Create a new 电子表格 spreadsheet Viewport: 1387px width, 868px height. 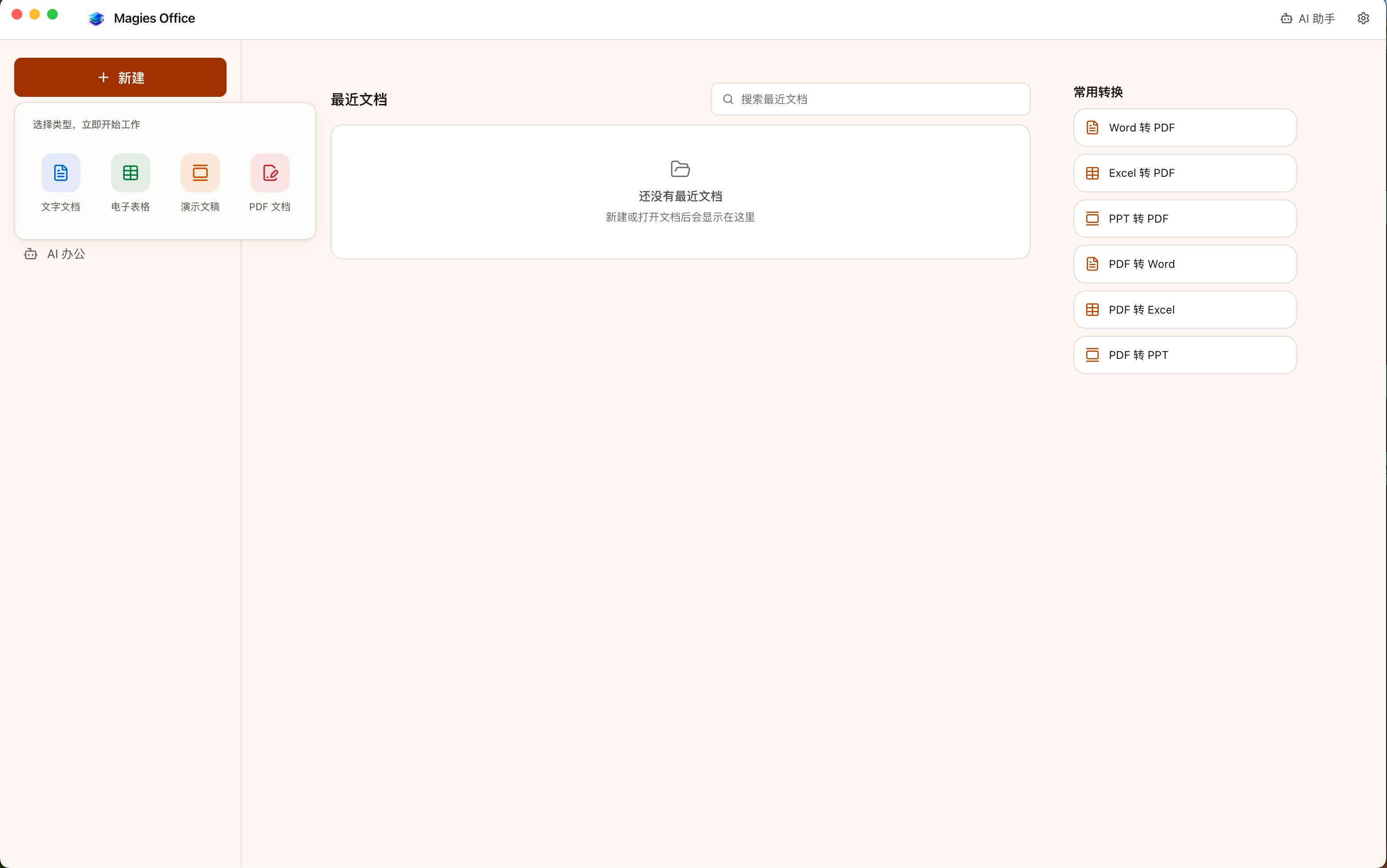pos(130,183)
